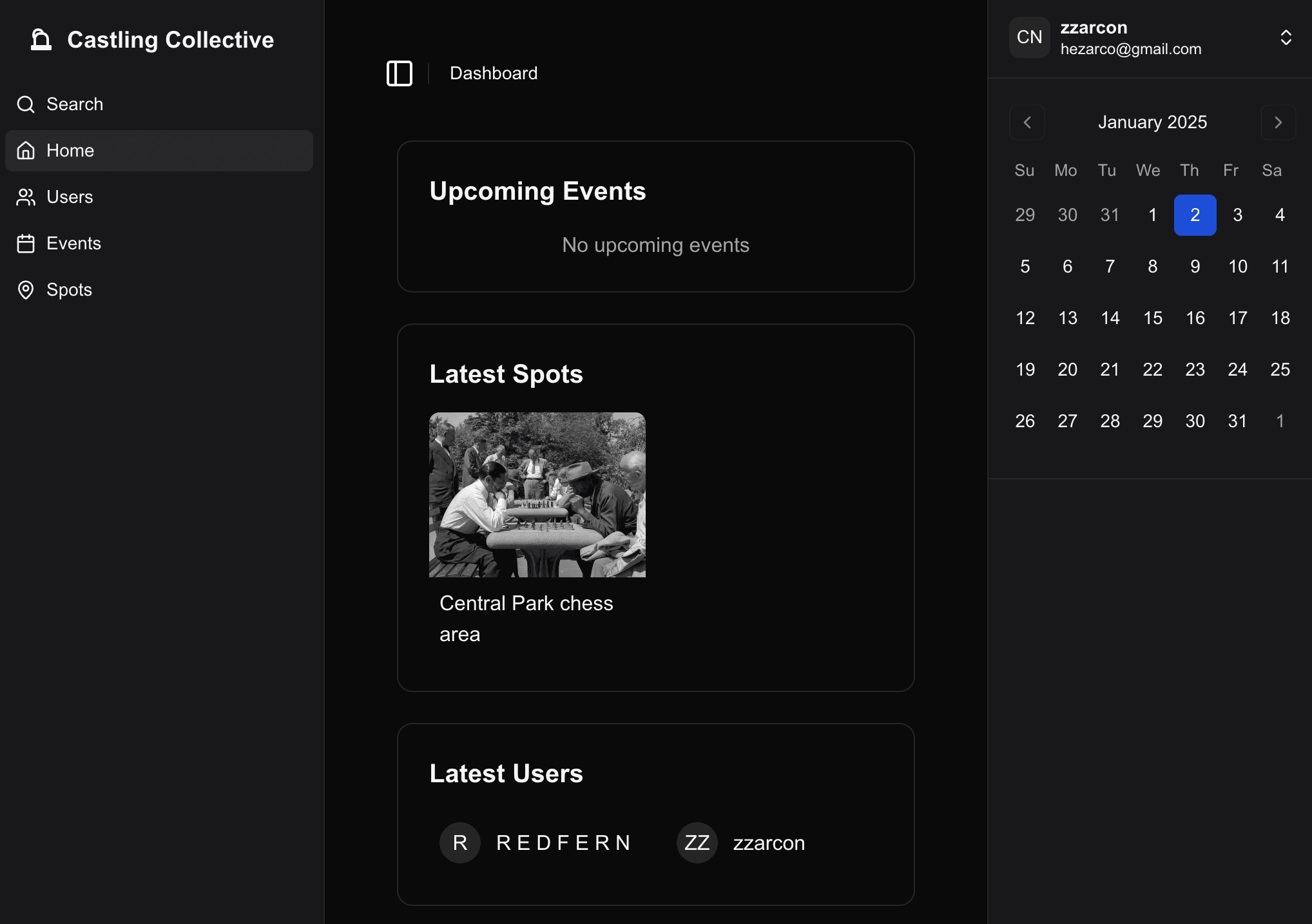The image size is (1312, 924).
Task: Select date 2 highlighted on calendar
Action: (1195, 214)
